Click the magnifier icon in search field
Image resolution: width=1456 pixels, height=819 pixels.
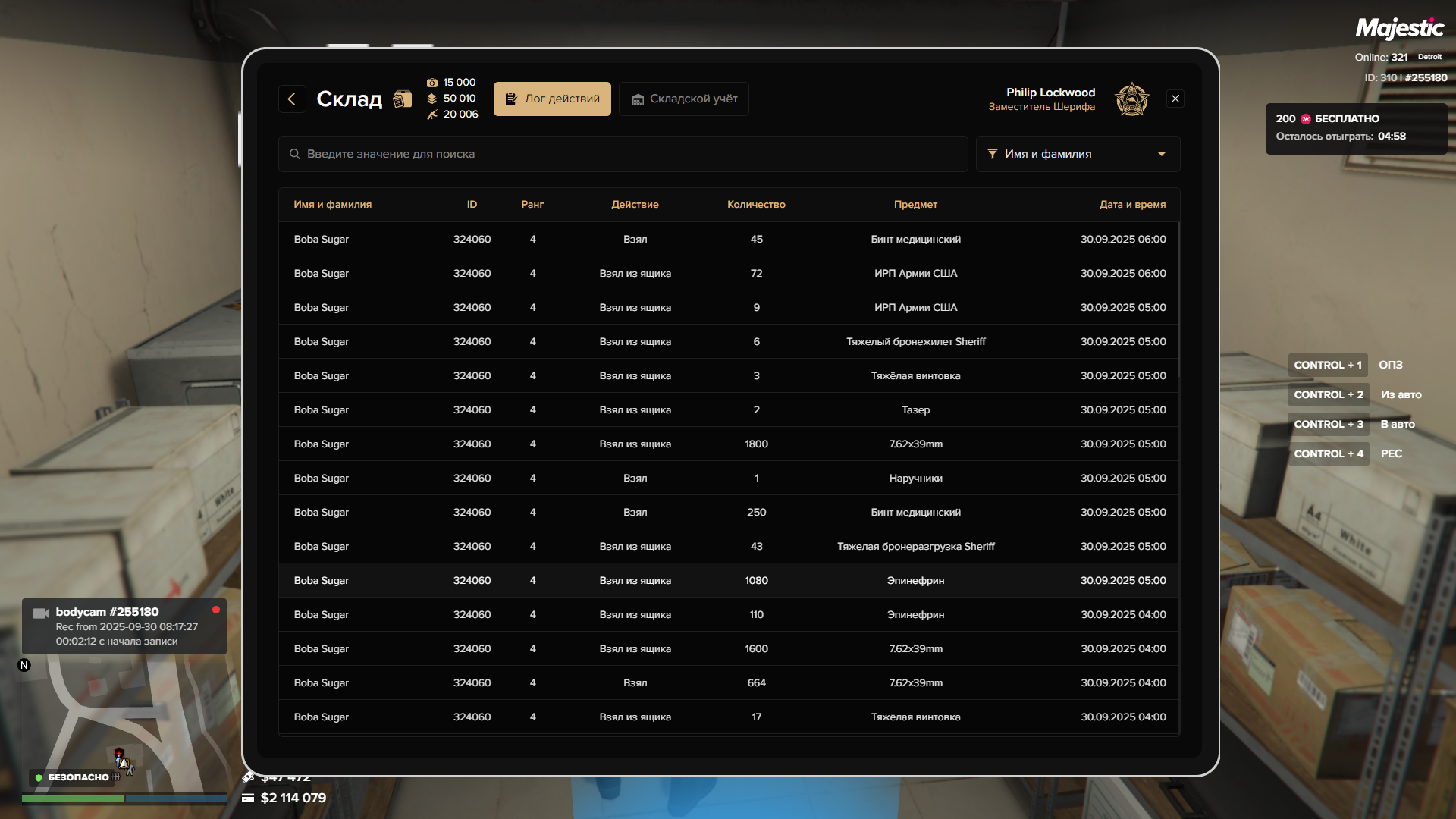295,154
